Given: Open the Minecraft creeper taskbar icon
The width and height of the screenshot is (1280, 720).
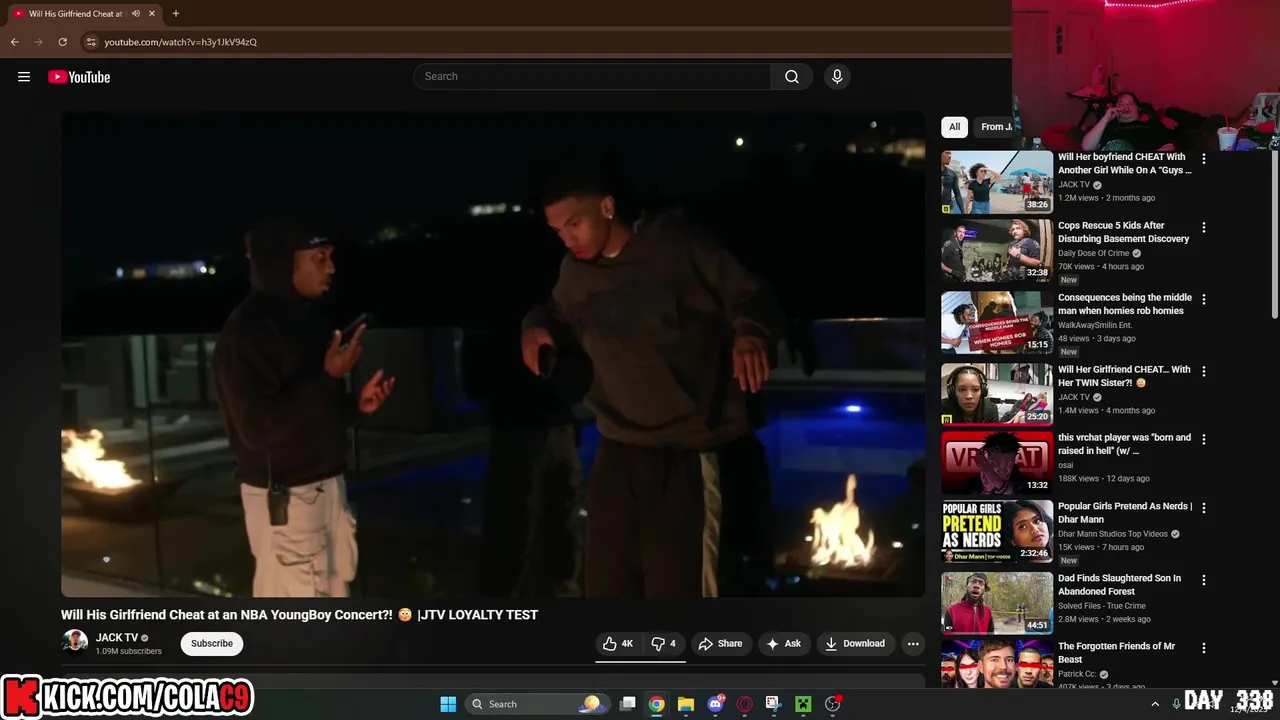Looking at the screenshot, I should coord(802,704).
